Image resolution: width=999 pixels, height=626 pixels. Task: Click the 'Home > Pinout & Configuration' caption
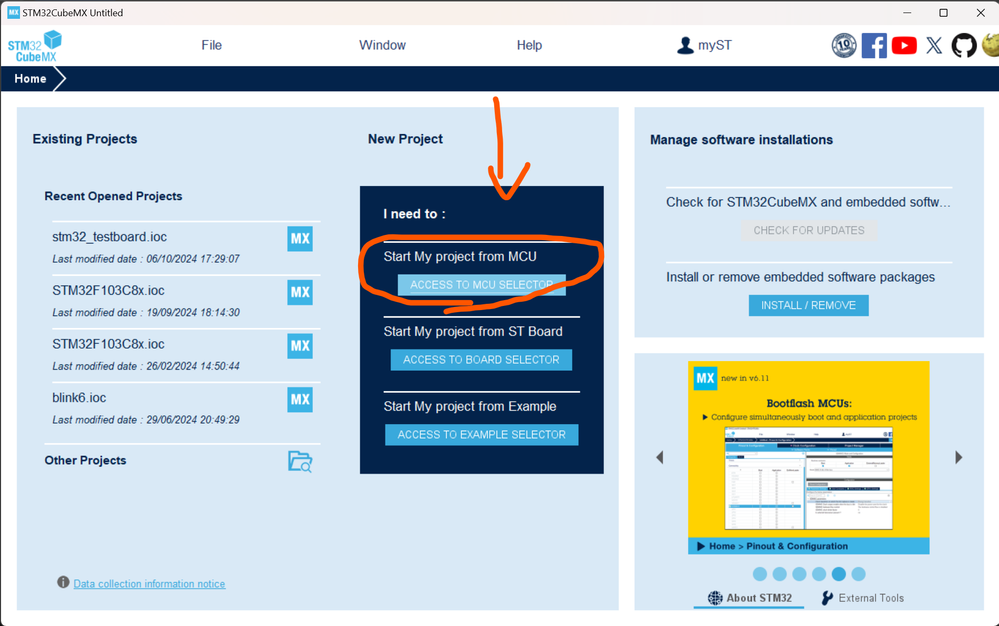[778, 546]
